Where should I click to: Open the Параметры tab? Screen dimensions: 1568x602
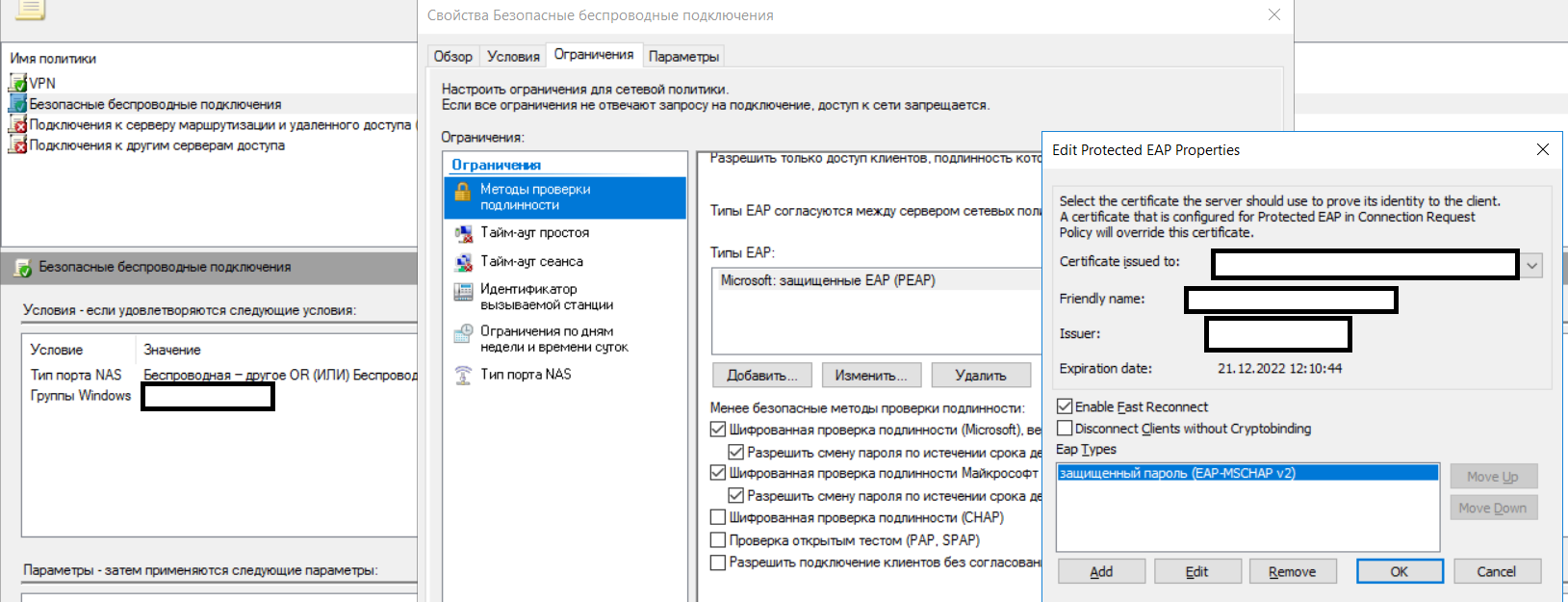click(x=683, y=56)
